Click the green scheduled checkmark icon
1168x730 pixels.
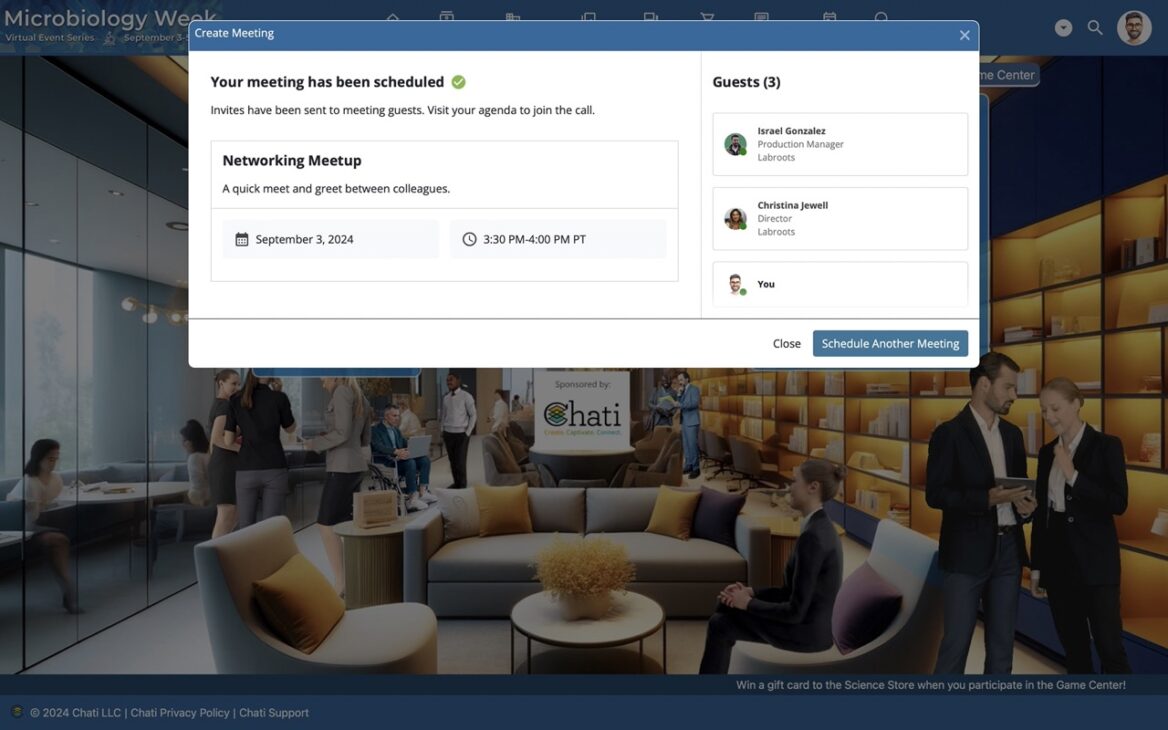click(x=458, y=82)
